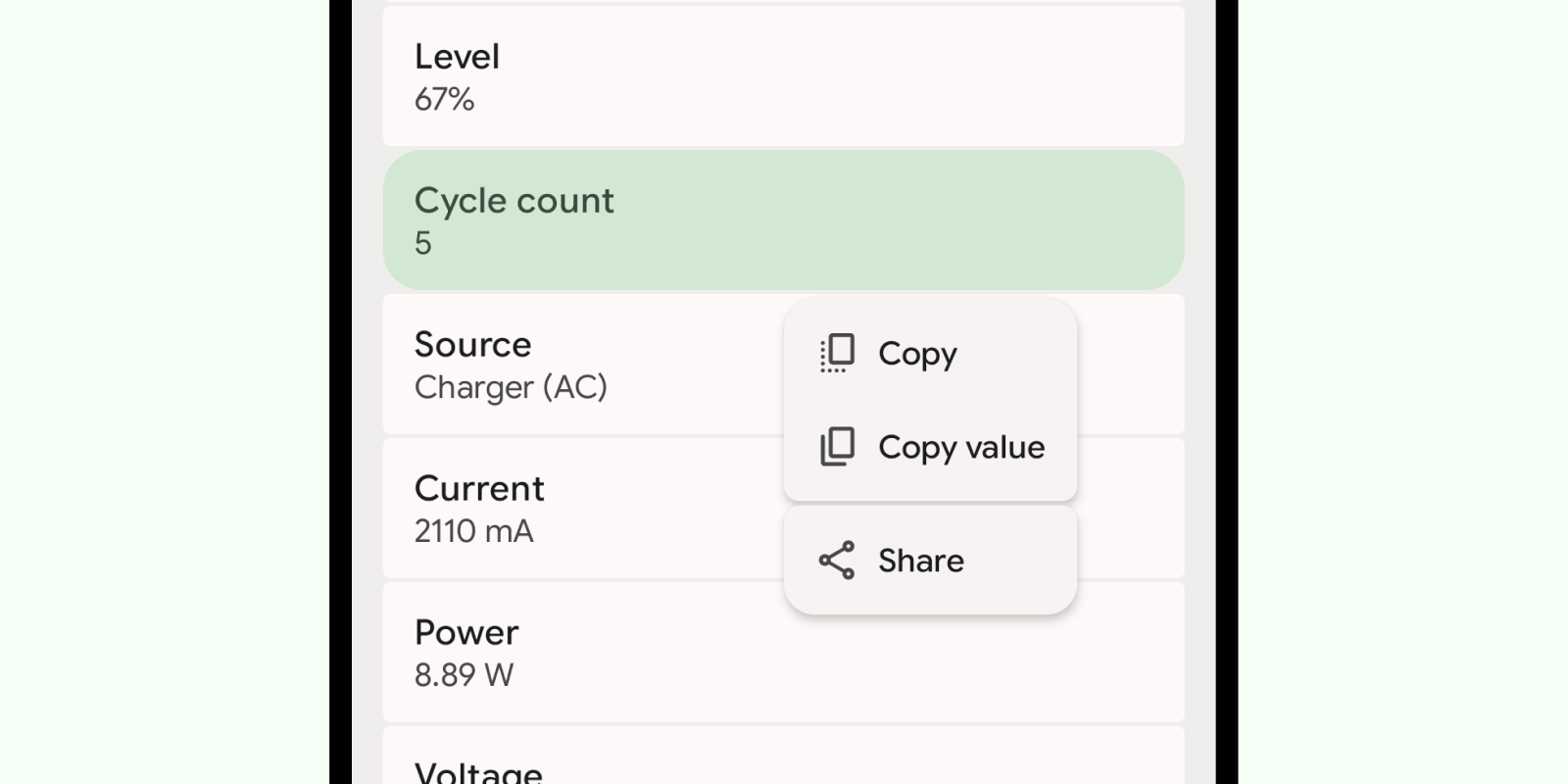Tap the 8.89 W power reading

pos(464,675)
